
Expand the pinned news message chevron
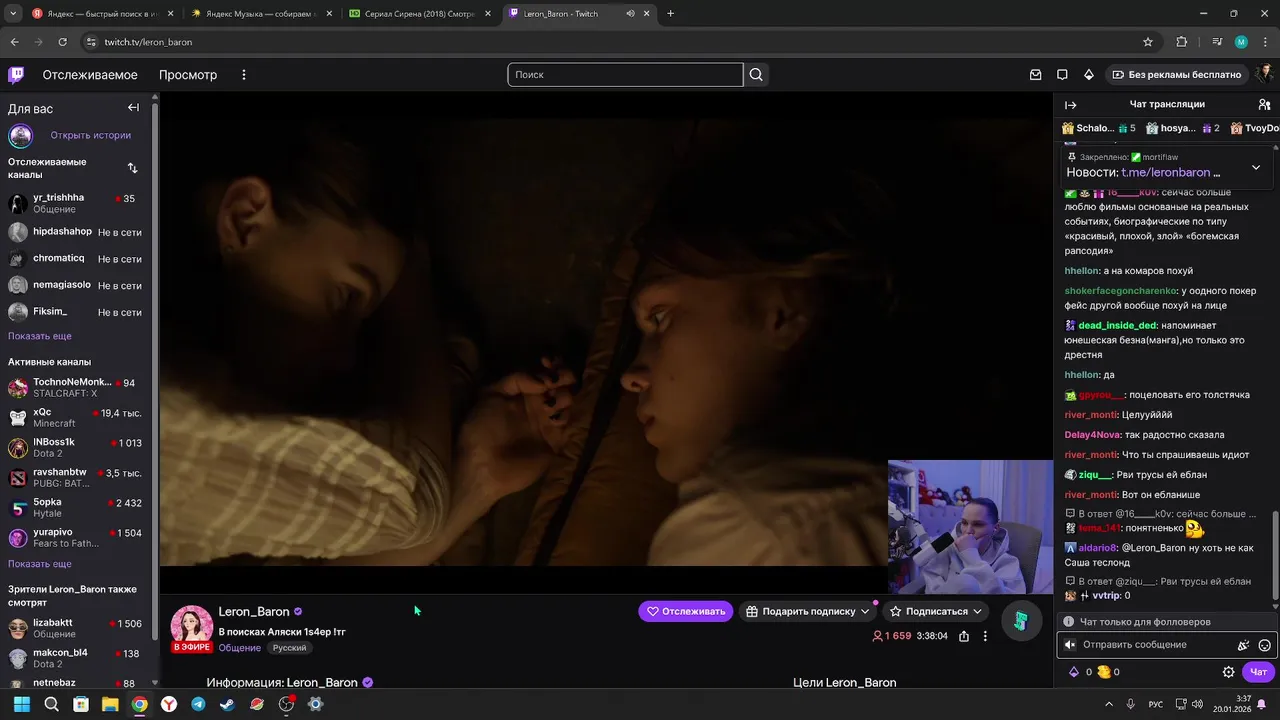tap(1256, 167)
